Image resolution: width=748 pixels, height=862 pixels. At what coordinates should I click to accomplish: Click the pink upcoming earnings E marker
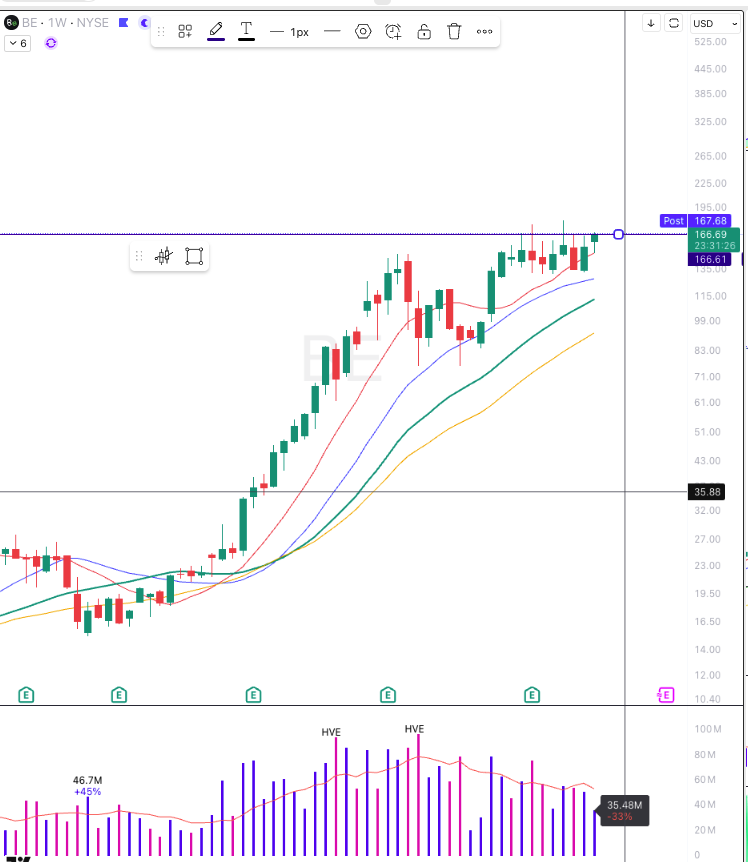click(x=666, y=695)
